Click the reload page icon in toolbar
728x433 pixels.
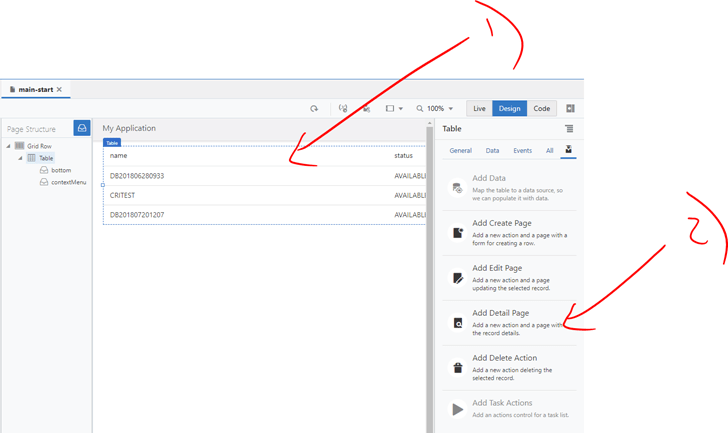(x=314, y=109)
